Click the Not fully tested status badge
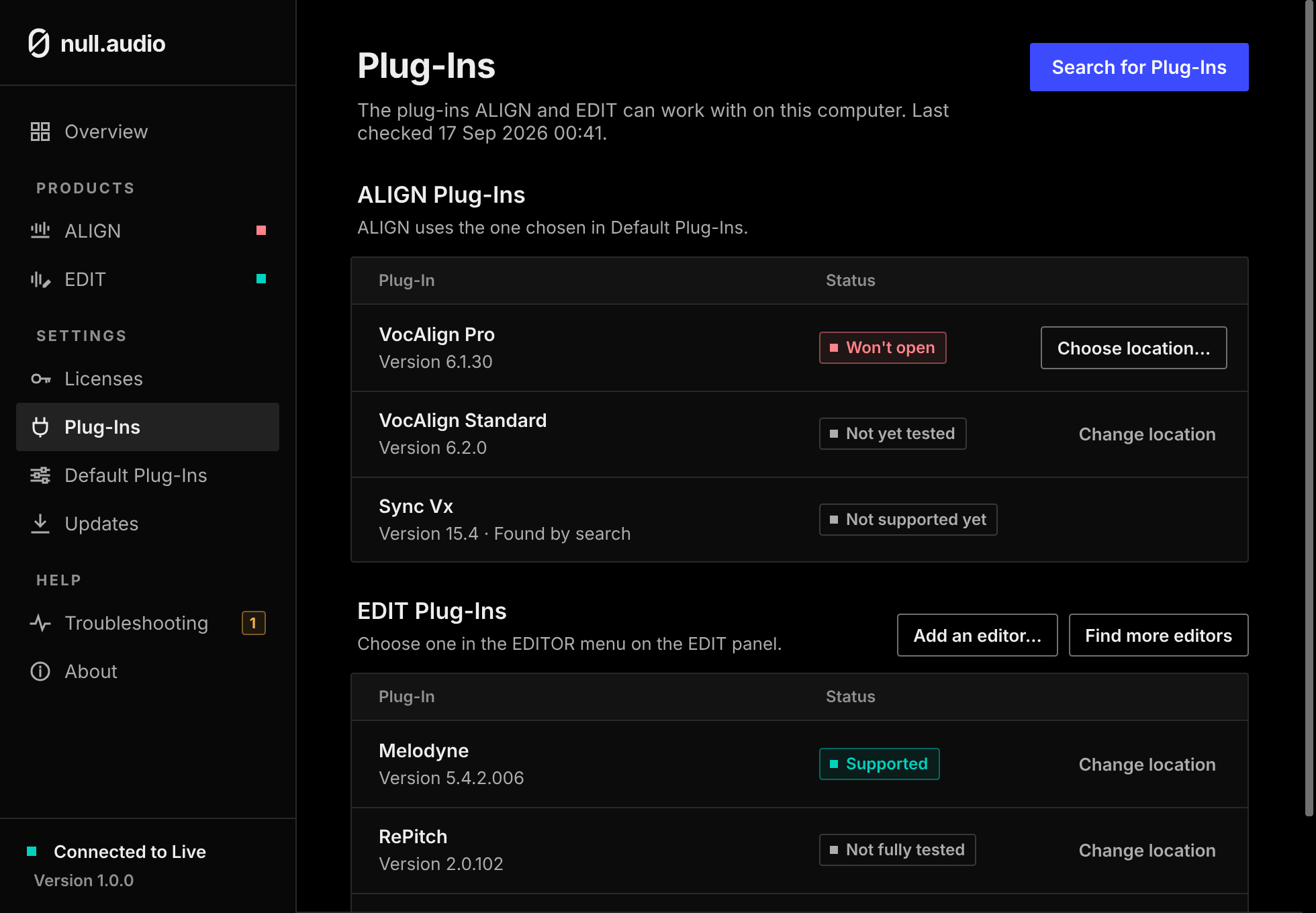This screenshot has height=913, width=1316. click(897, 850)
